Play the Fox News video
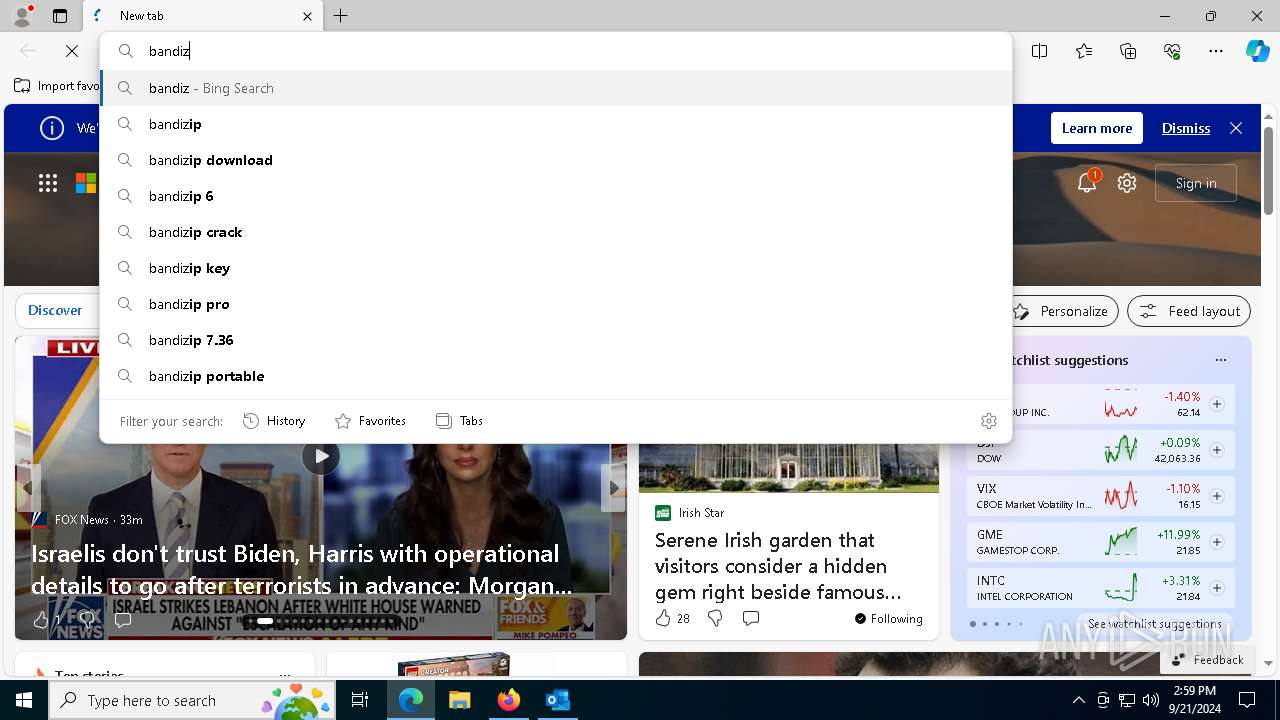This screenshot has width=1280, height=720. point(320,456)
